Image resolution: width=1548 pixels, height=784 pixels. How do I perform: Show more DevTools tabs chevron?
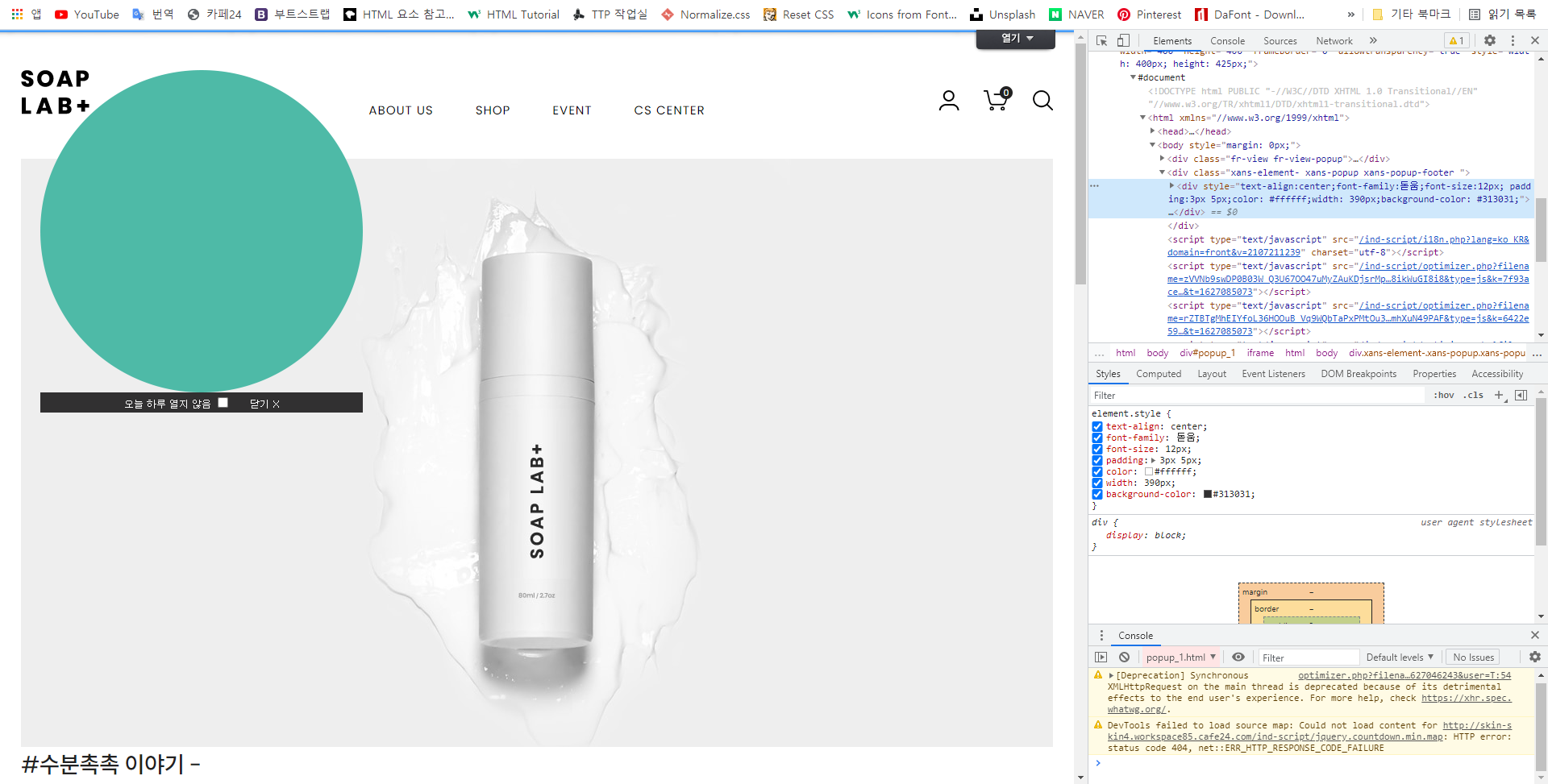click(1373, 40)
